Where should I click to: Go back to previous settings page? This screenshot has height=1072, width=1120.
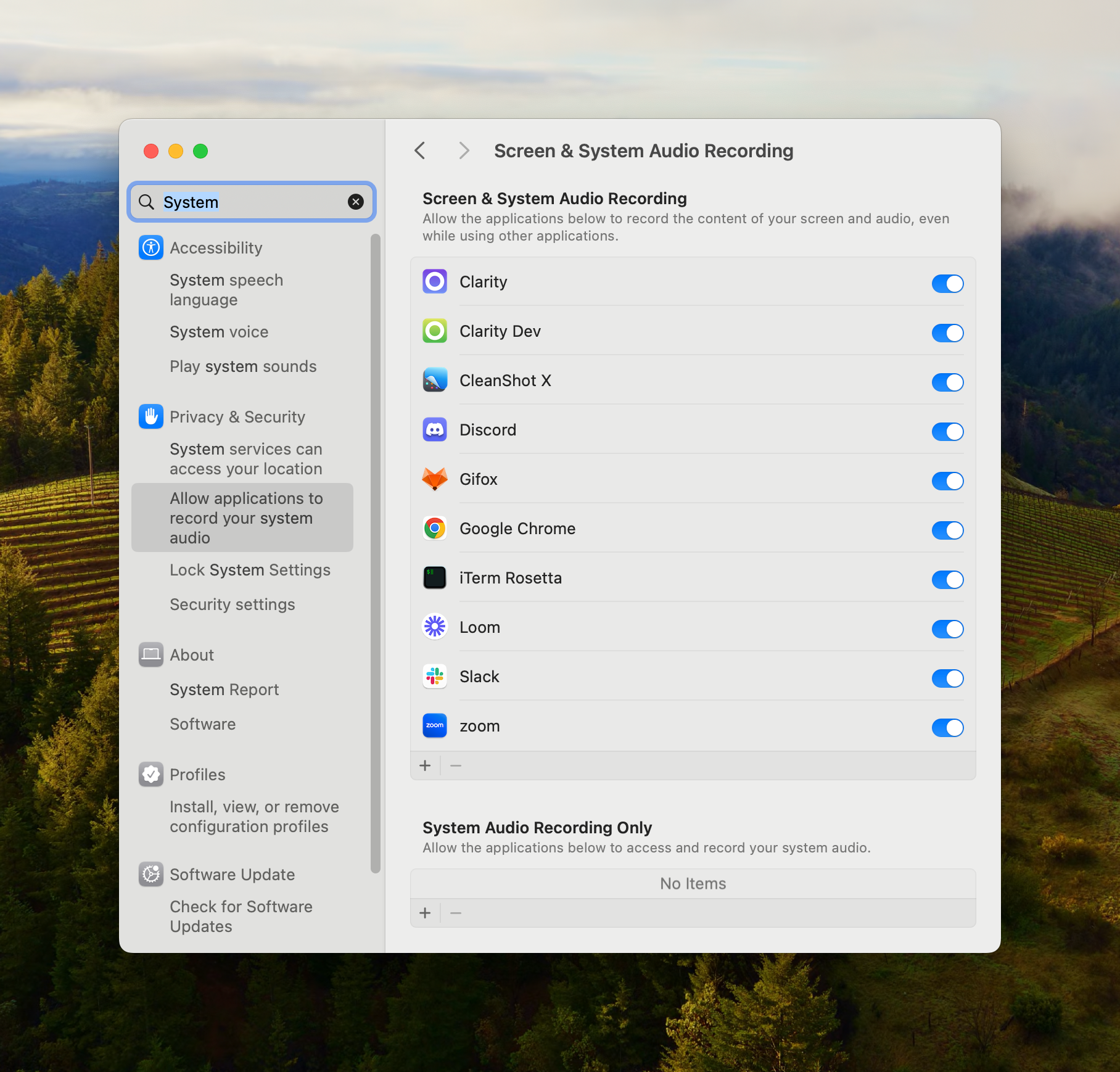(420, 150)
